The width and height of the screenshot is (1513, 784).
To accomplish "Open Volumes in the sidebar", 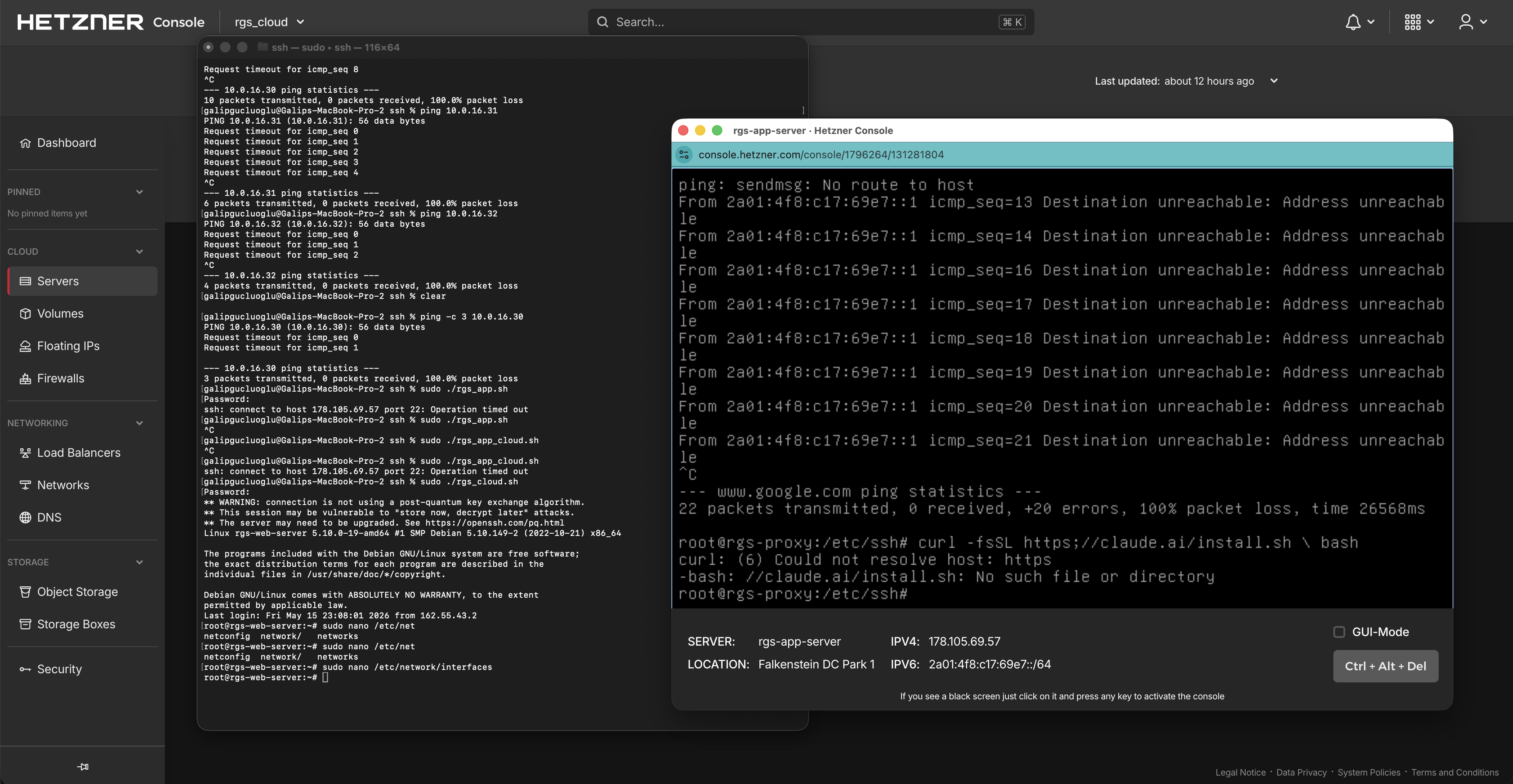I will tap(82, 314).
